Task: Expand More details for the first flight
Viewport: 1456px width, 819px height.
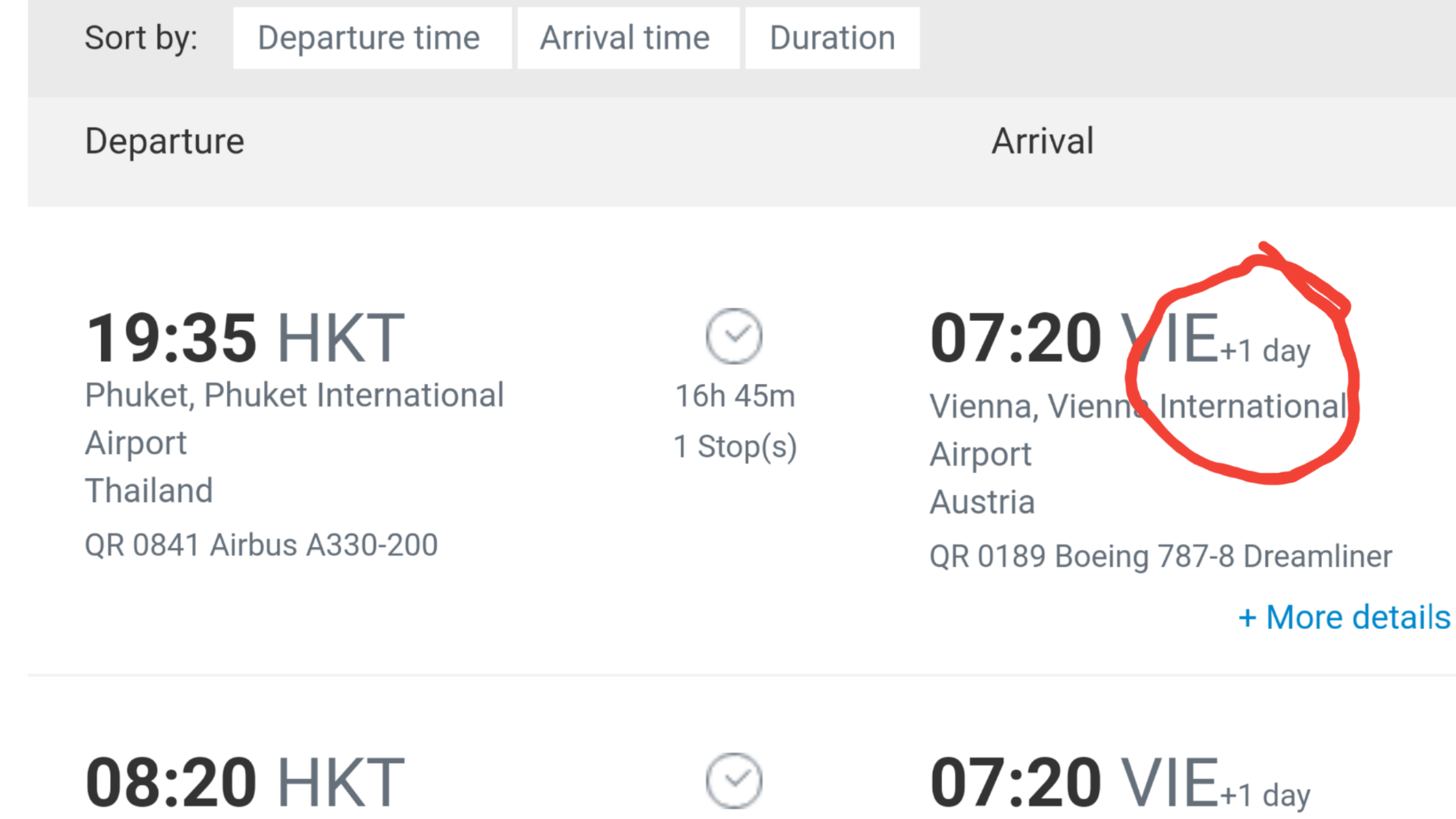Action: [x=1344, y=617]
